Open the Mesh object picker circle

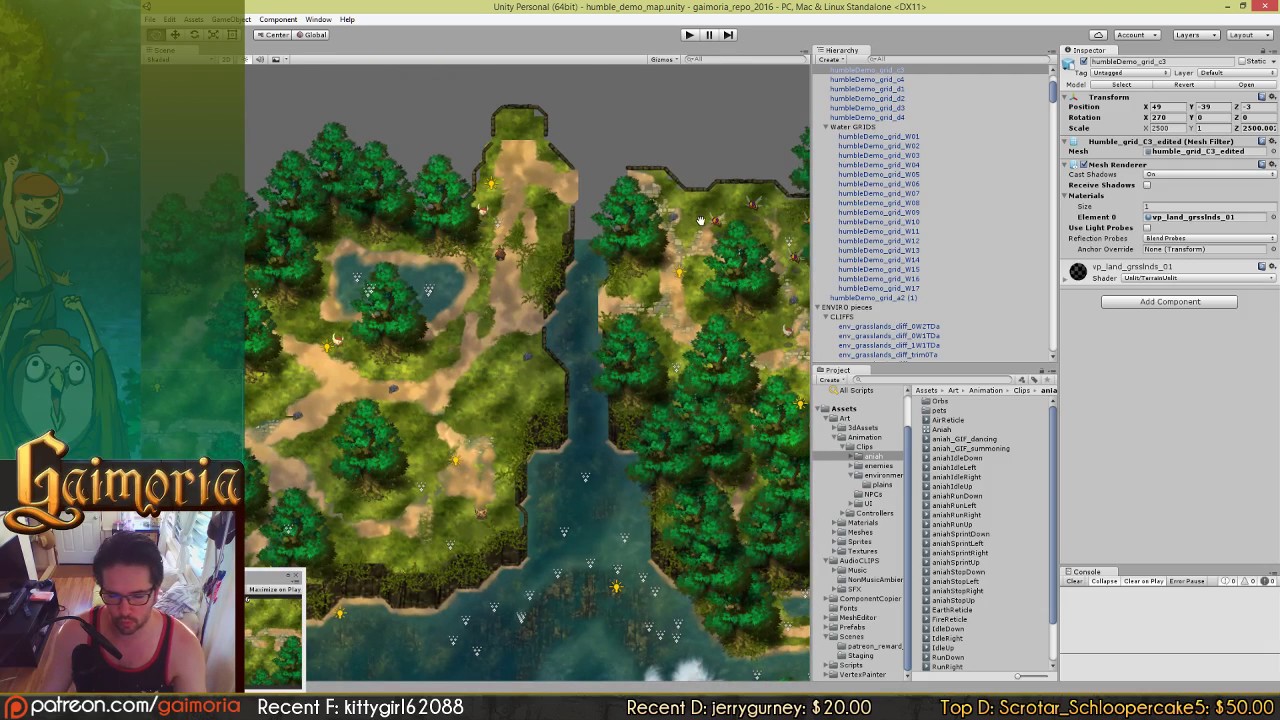pos(1272,152)
